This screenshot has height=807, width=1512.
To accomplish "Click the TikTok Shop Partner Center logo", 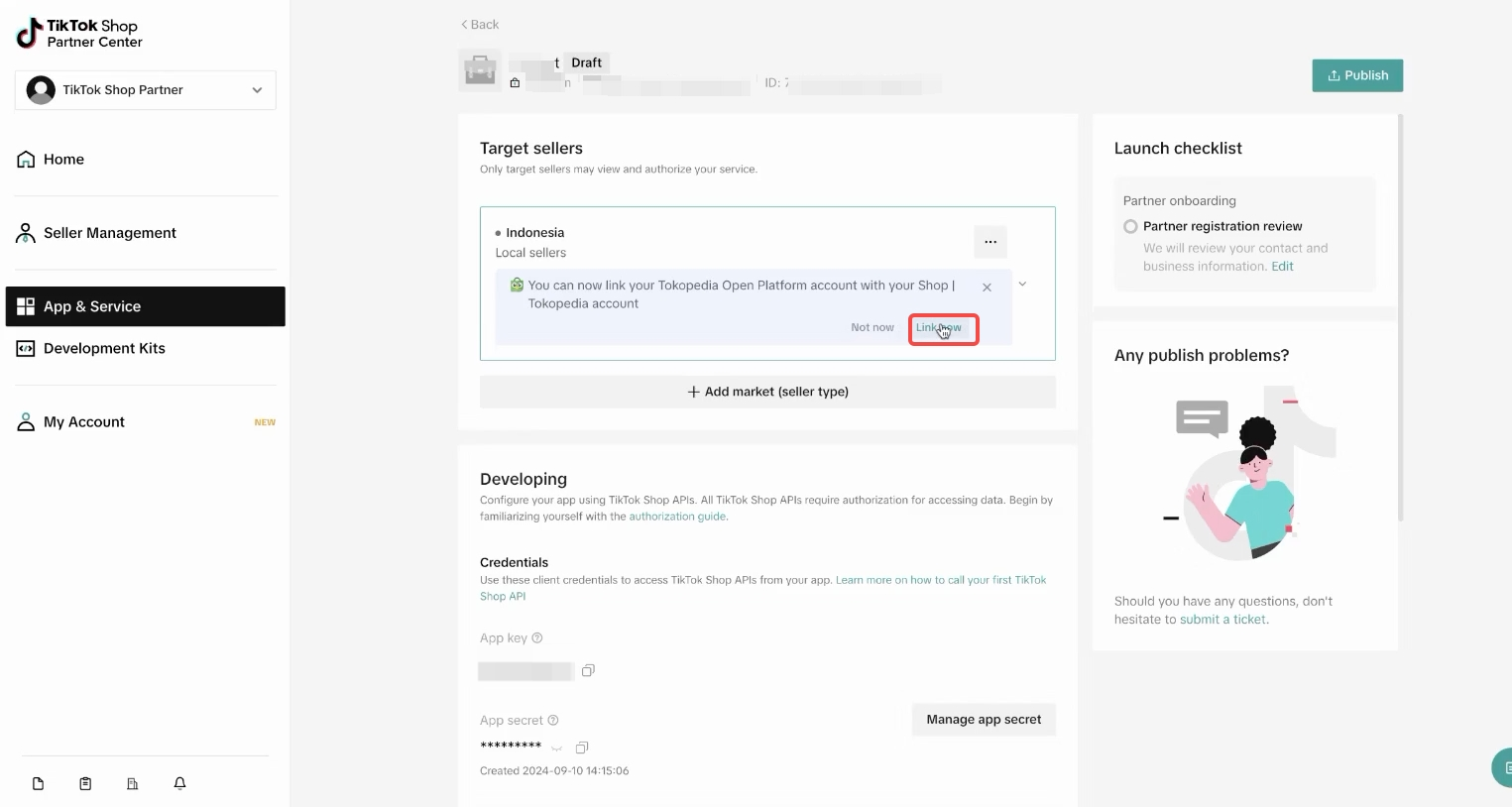I will point(79,33).
